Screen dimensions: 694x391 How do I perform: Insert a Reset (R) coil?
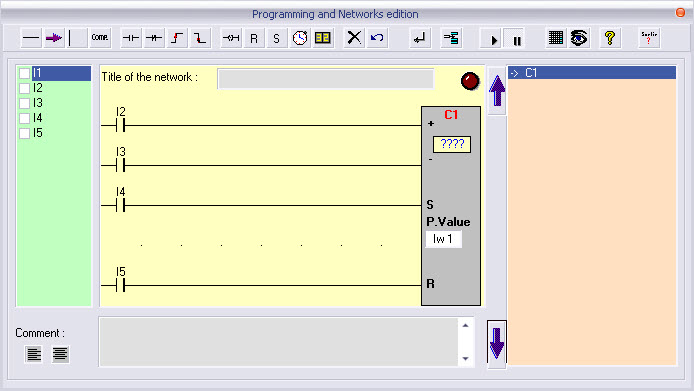[254, 38]
